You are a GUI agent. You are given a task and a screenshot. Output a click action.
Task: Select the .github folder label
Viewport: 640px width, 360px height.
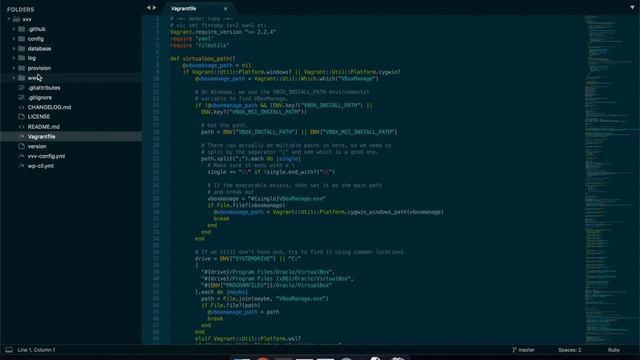coord(37,29)
